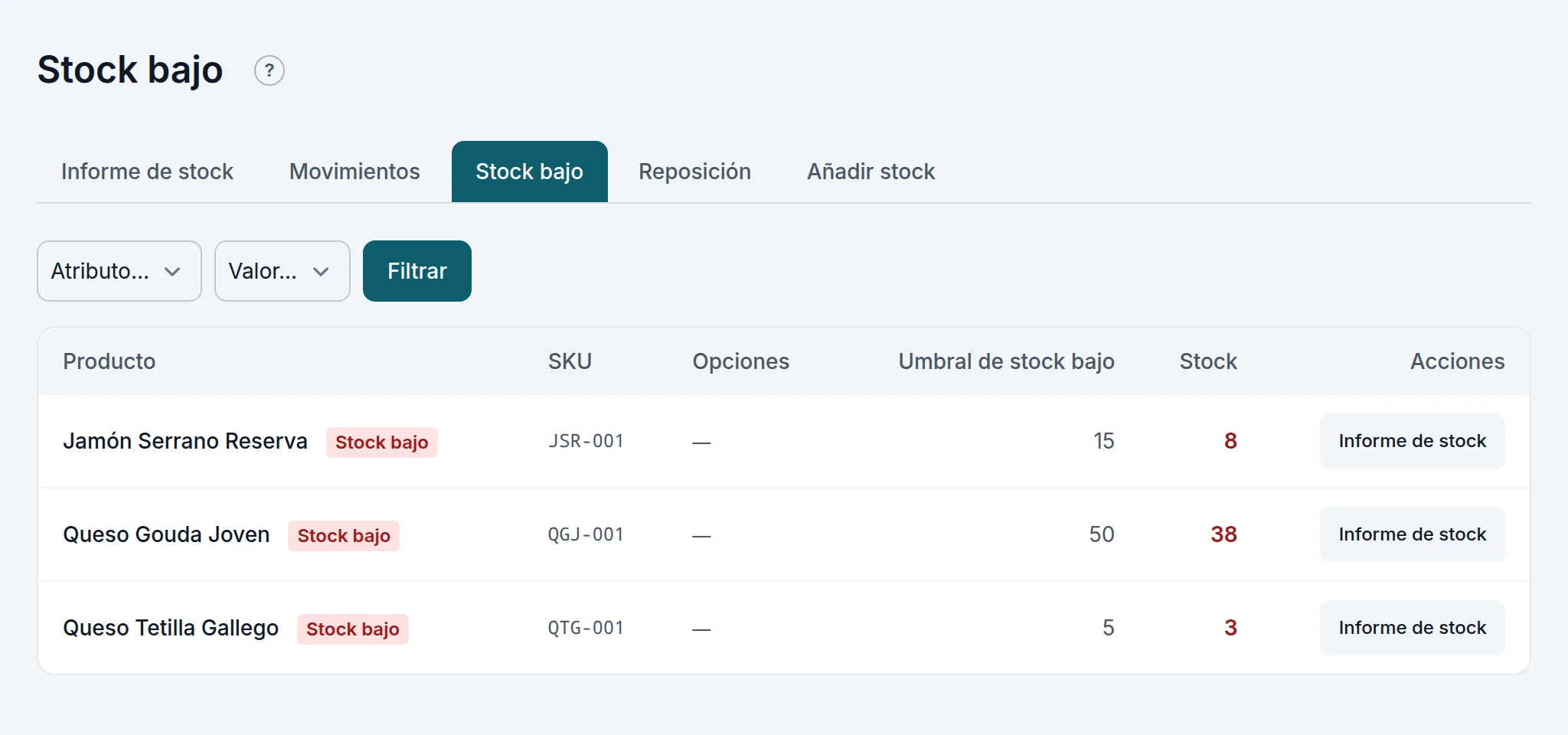1568x735 pixels.
Task: Click the Filtrar button
Action: [x=417, y=271]
